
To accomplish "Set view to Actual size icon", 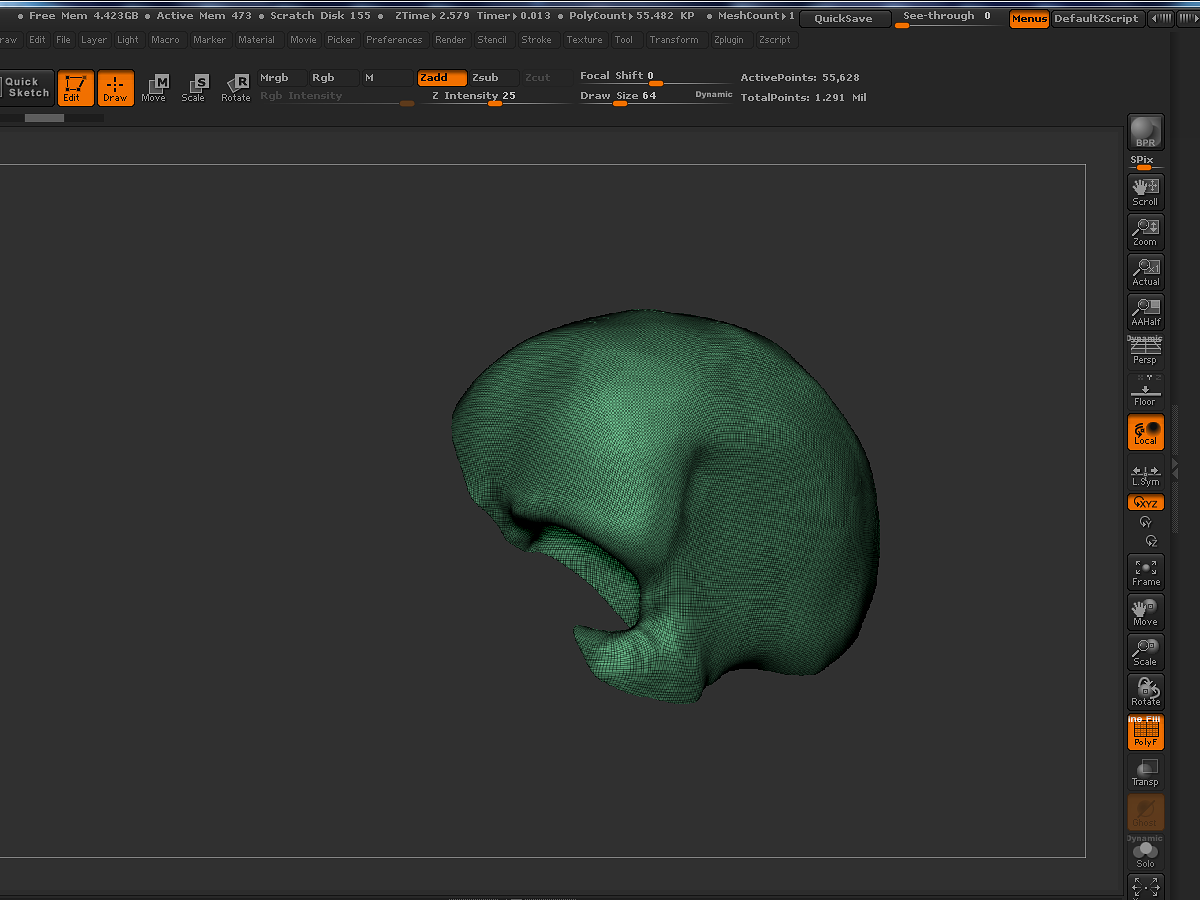I will tap(1145, 272).
